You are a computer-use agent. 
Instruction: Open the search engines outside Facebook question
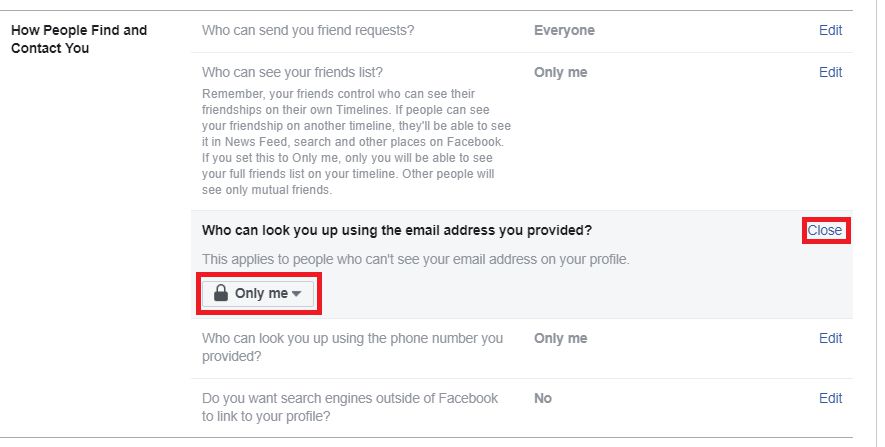click(349, 407)
